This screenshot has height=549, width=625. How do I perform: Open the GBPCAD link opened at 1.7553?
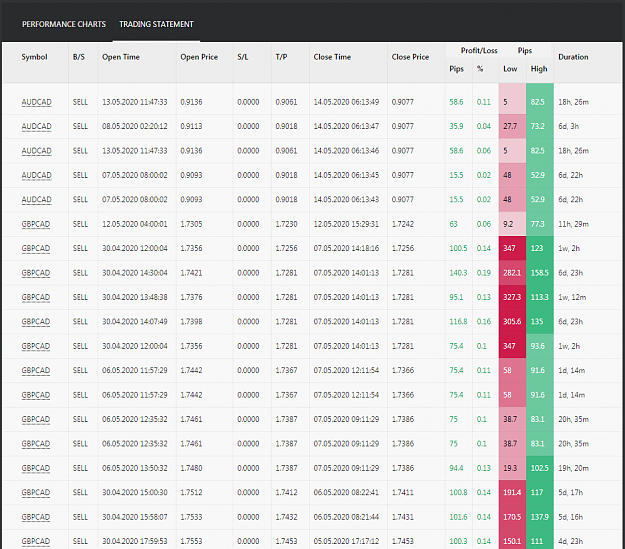[x=35, y=541]
